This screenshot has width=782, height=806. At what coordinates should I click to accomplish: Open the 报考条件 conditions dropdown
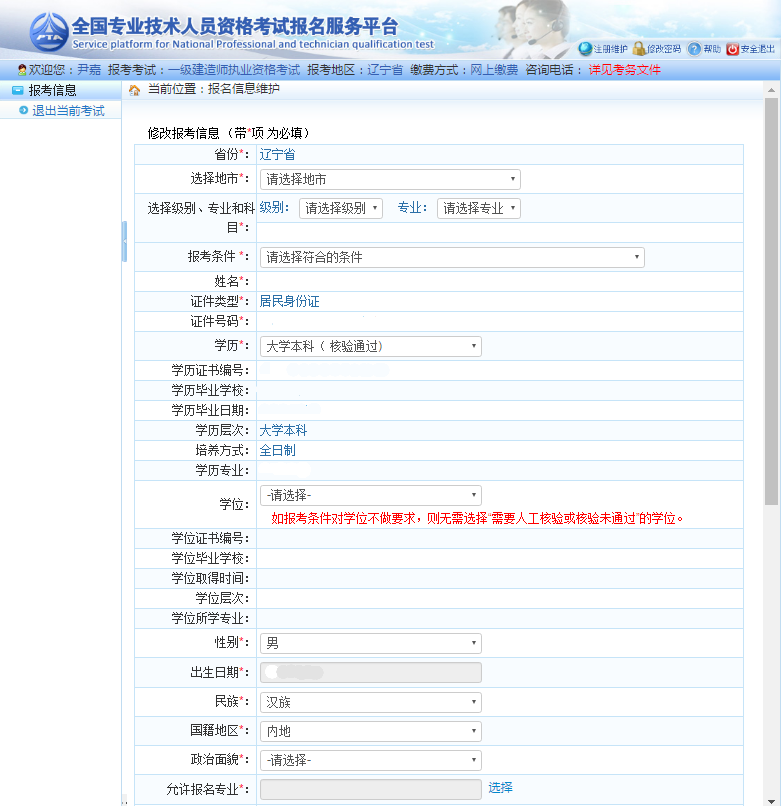[451, 257]
